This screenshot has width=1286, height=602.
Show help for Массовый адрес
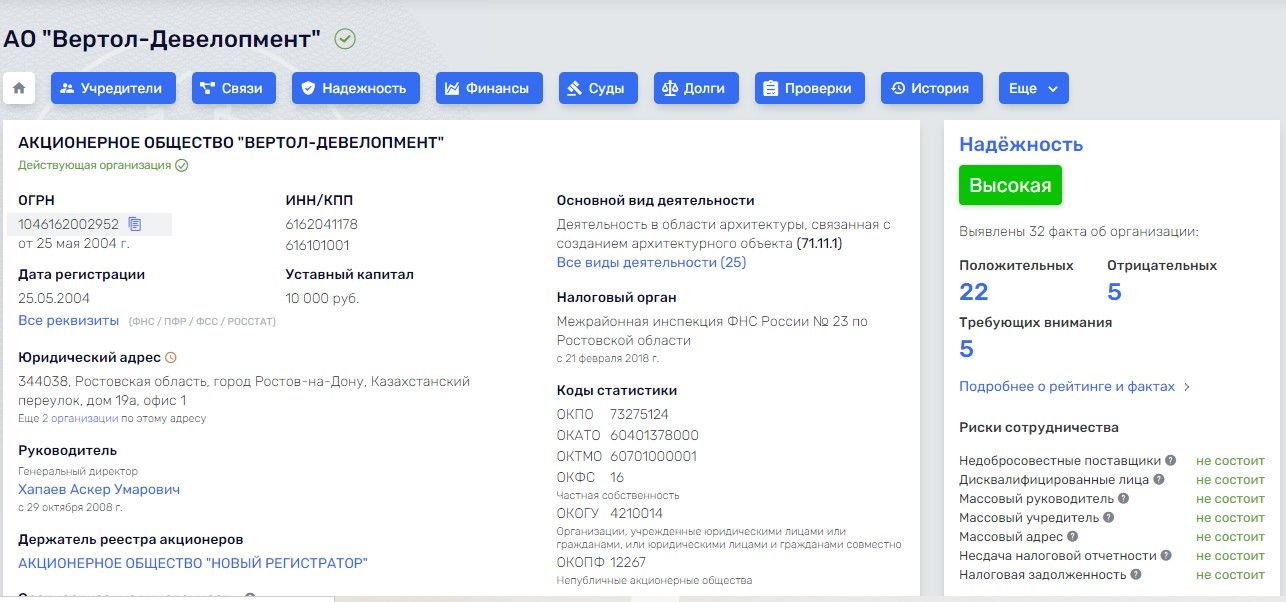click(x=1073, y=537)
